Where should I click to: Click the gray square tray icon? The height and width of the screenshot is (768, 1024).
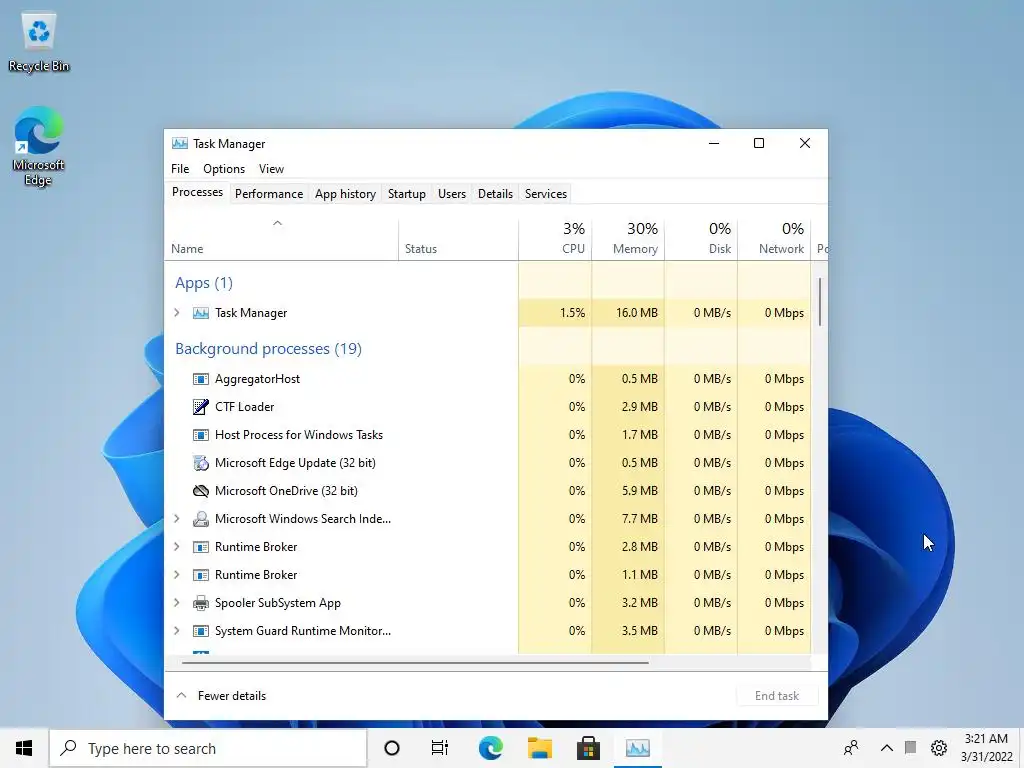pyautogui.click(x=910, y=747)
